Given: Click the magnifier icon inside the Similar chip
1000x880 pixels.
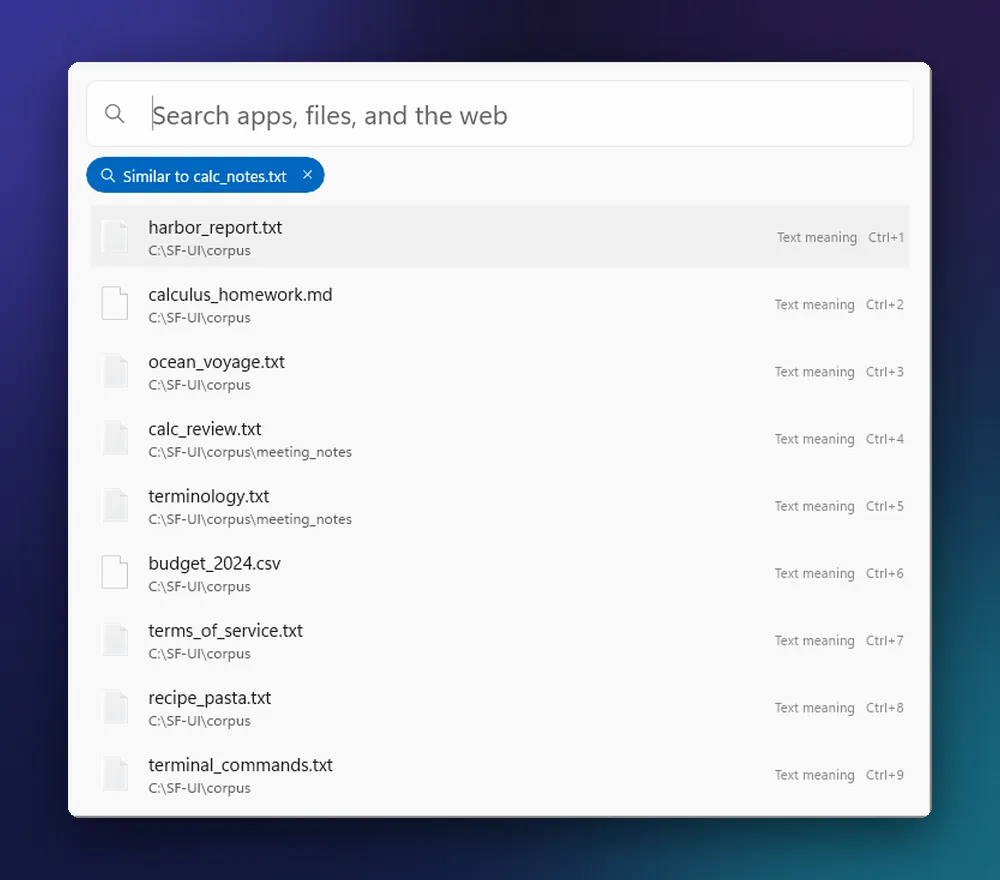Looking at the screenshot, I should coord(108,175).
